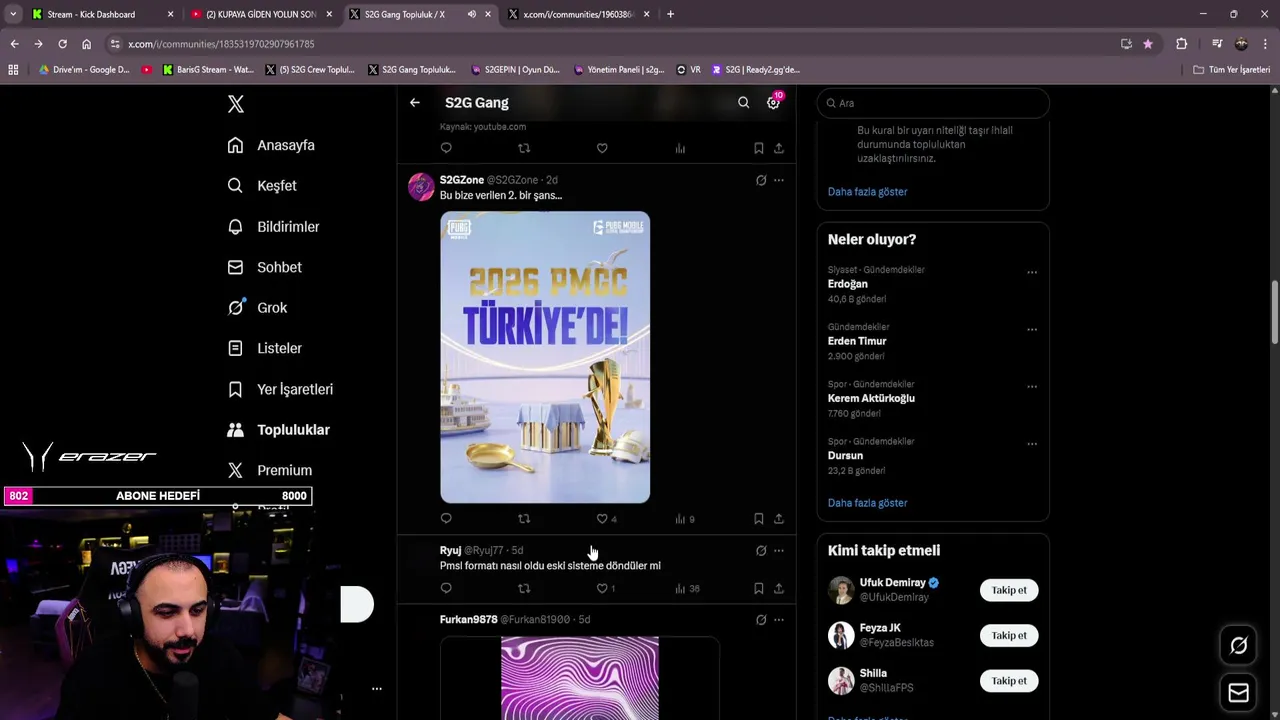Search within S2G Gang community
Screen dimensions: 1280x720
pos(743,102)
